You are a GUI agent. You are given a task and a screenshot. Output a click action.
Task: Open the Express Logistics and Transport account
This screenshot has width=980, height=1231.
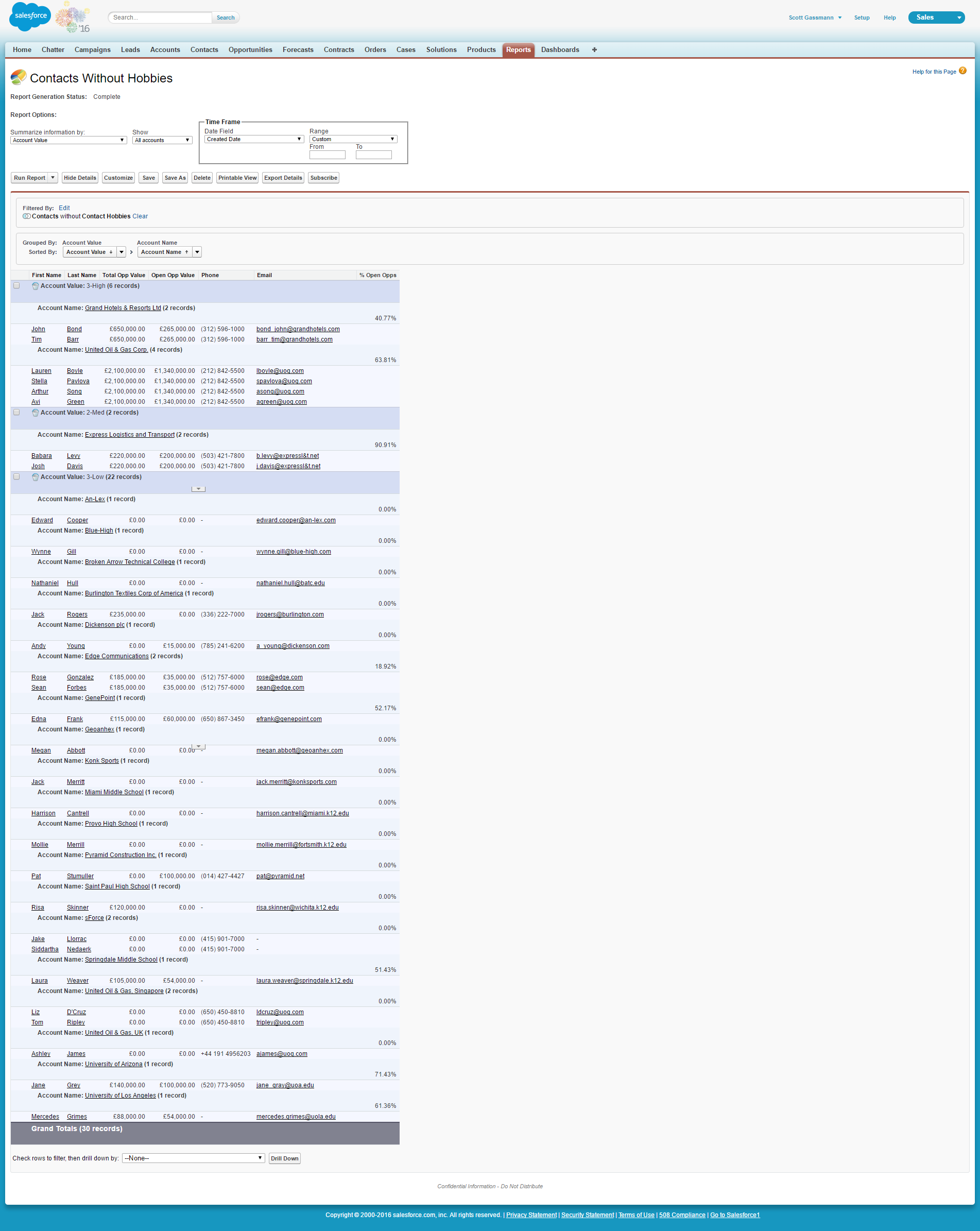(x=130, y=435)
